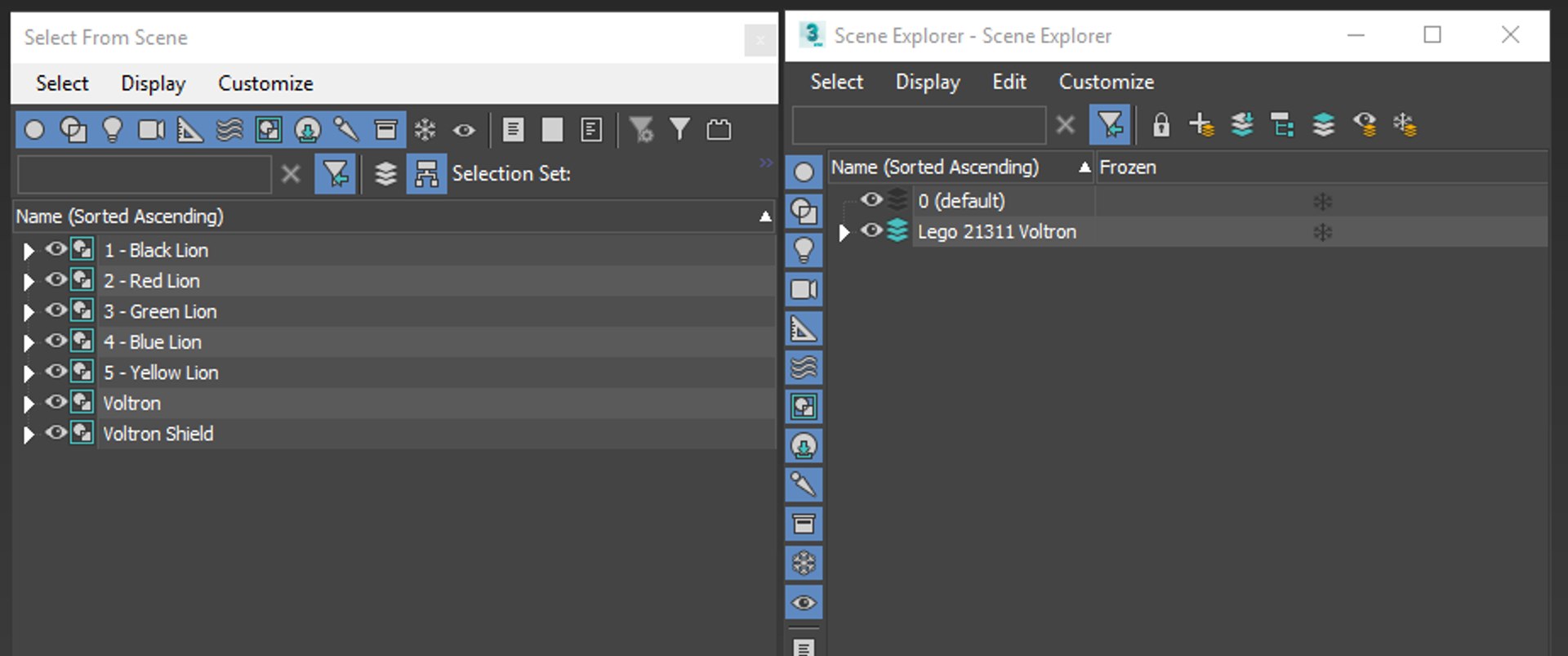The height and width of the screenshot is (656, 1568).
Task: Click the Frozen column header in Scene Explorer
Action: (1321, 167)
